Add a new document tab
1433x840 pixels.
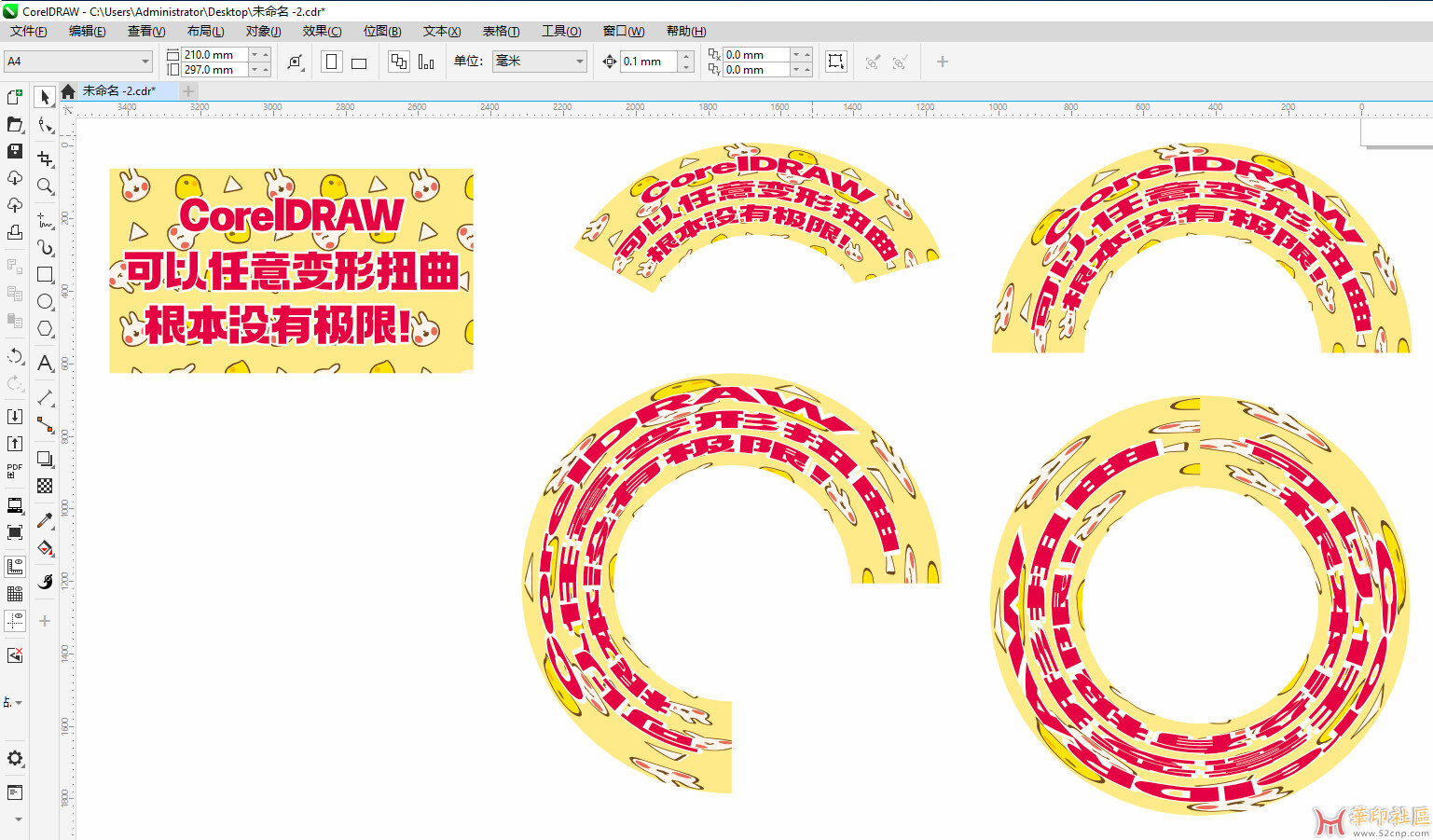coord(188,90)
